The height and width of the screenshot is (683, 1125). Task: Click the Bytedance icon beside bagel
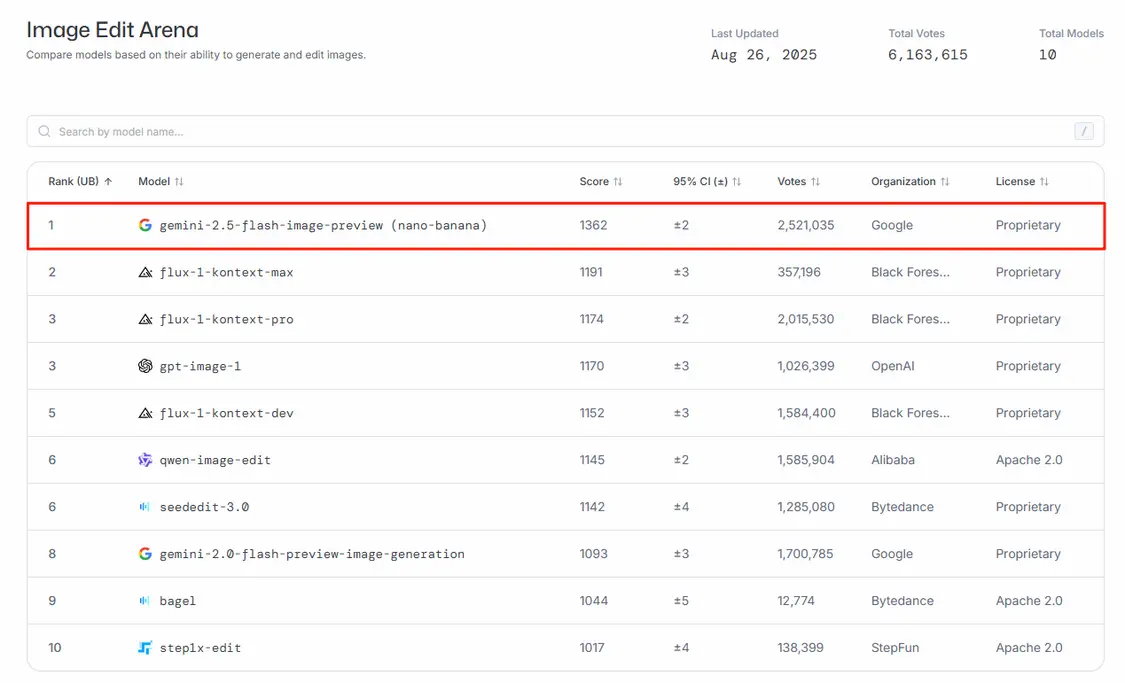click(x=145, y=601)
